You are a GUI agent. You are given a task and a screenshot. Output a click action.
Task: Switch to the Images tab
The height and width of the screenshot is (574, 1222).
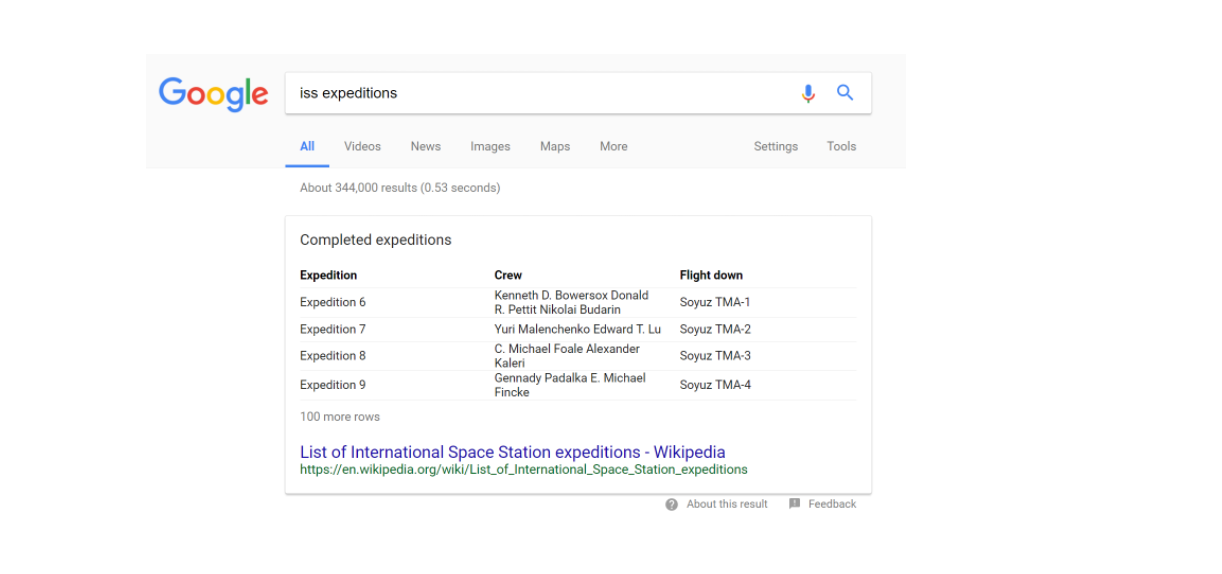pyautogui.click(x=490, y=146)
